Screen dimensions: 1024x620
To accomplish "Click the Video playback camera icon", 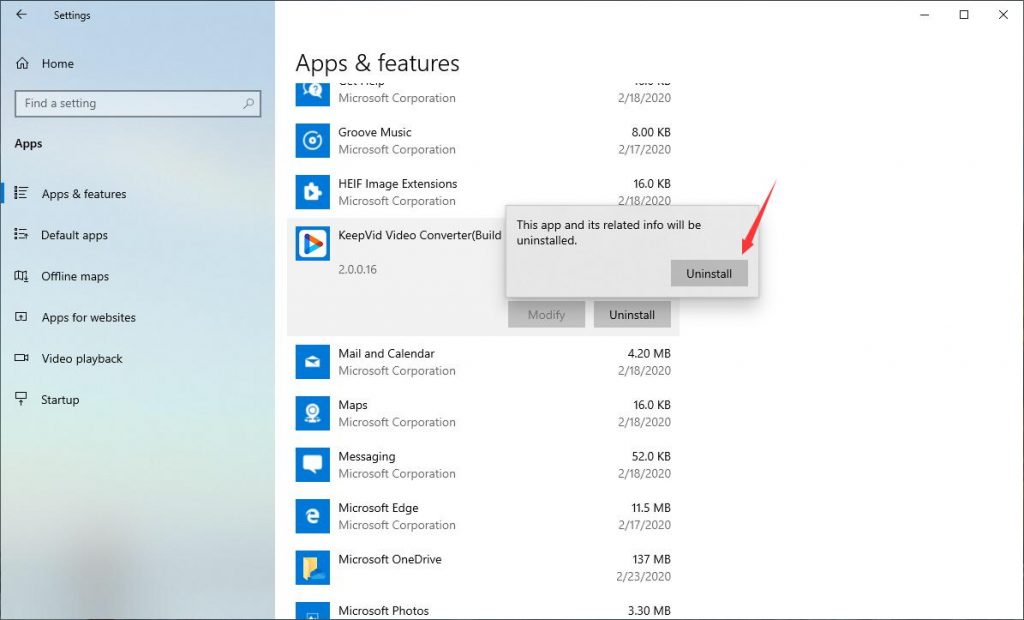I will [x=21, y=357].
